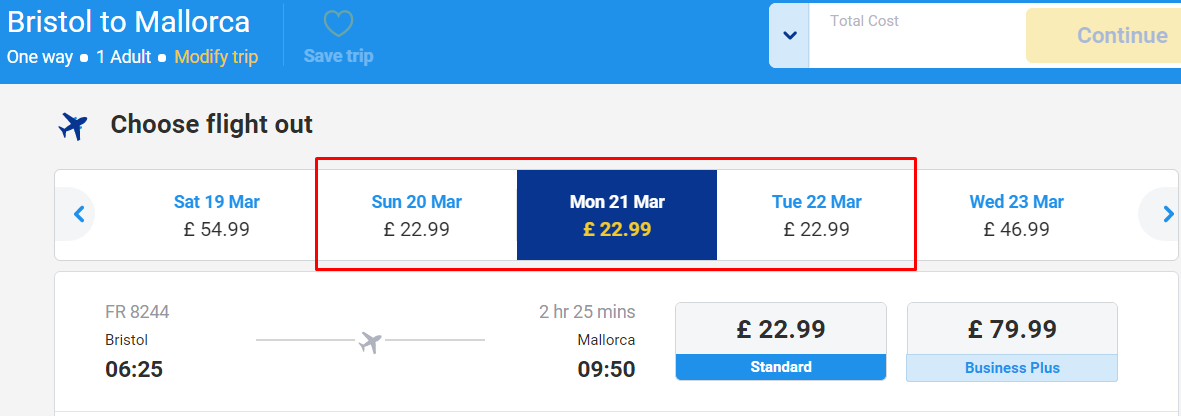The height and width of the screenshot is (416, 1181).
Task: Click the Bristol to Mallorca heading
Action: tap(128, 22)
